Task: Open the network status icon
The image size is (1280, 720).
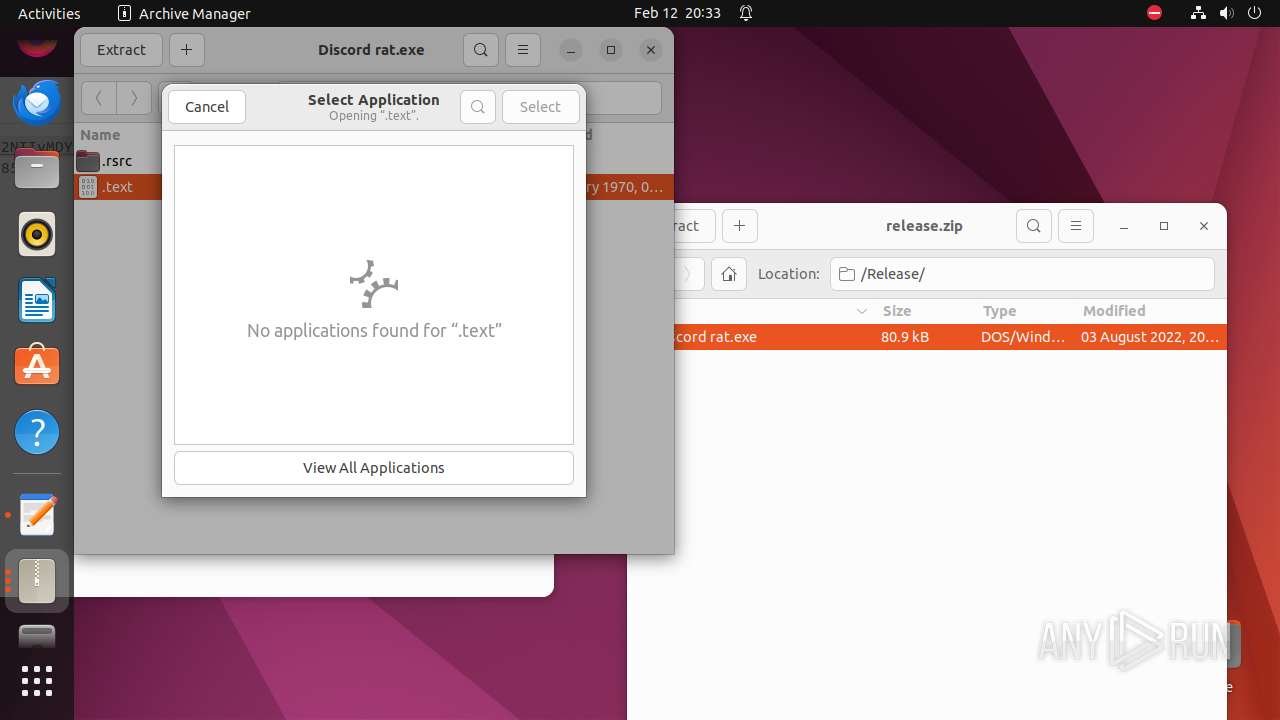Action: (x=1198, y=13)
